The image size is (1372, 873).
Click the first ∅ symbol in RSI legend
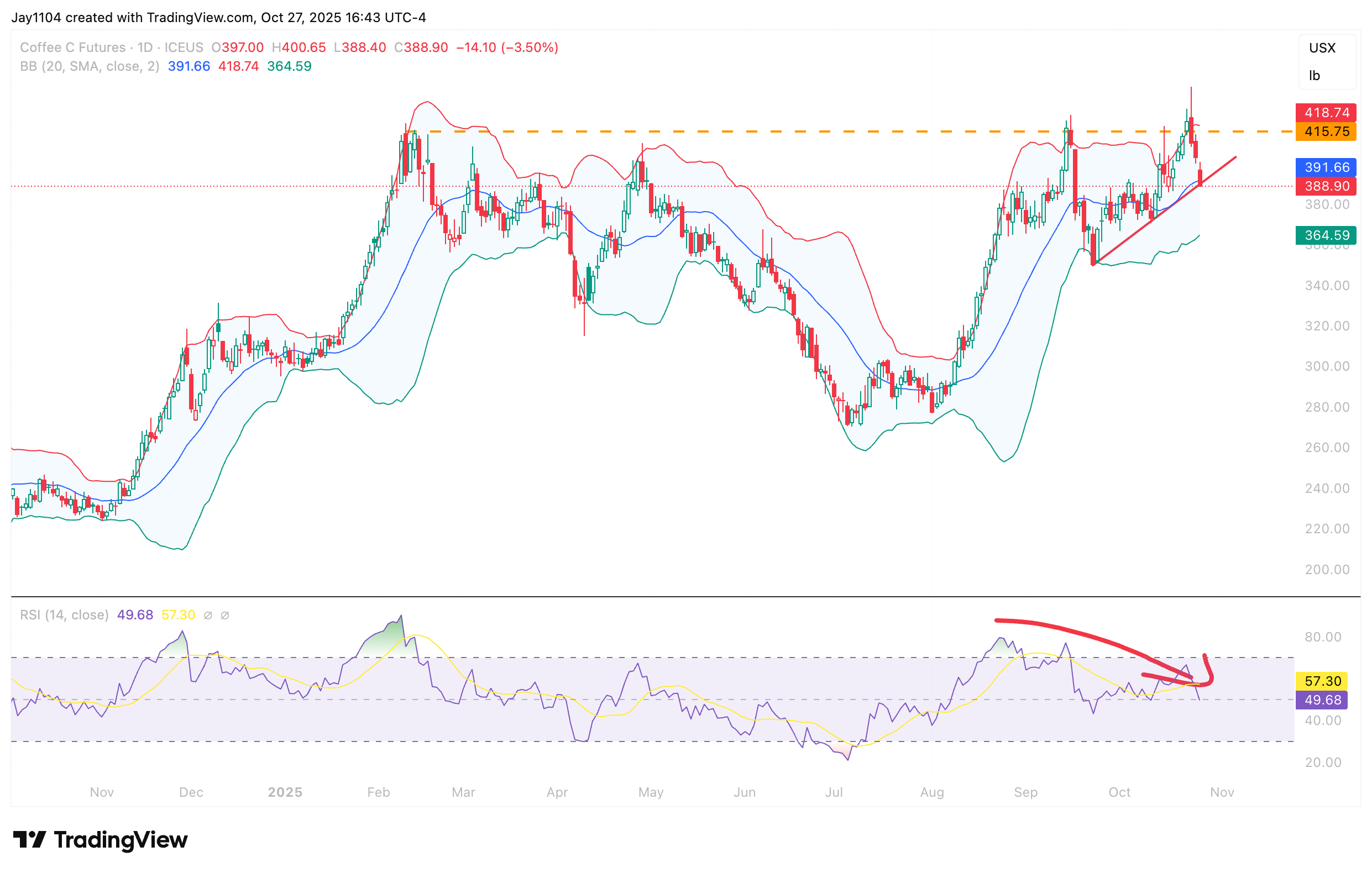point(208,615)
